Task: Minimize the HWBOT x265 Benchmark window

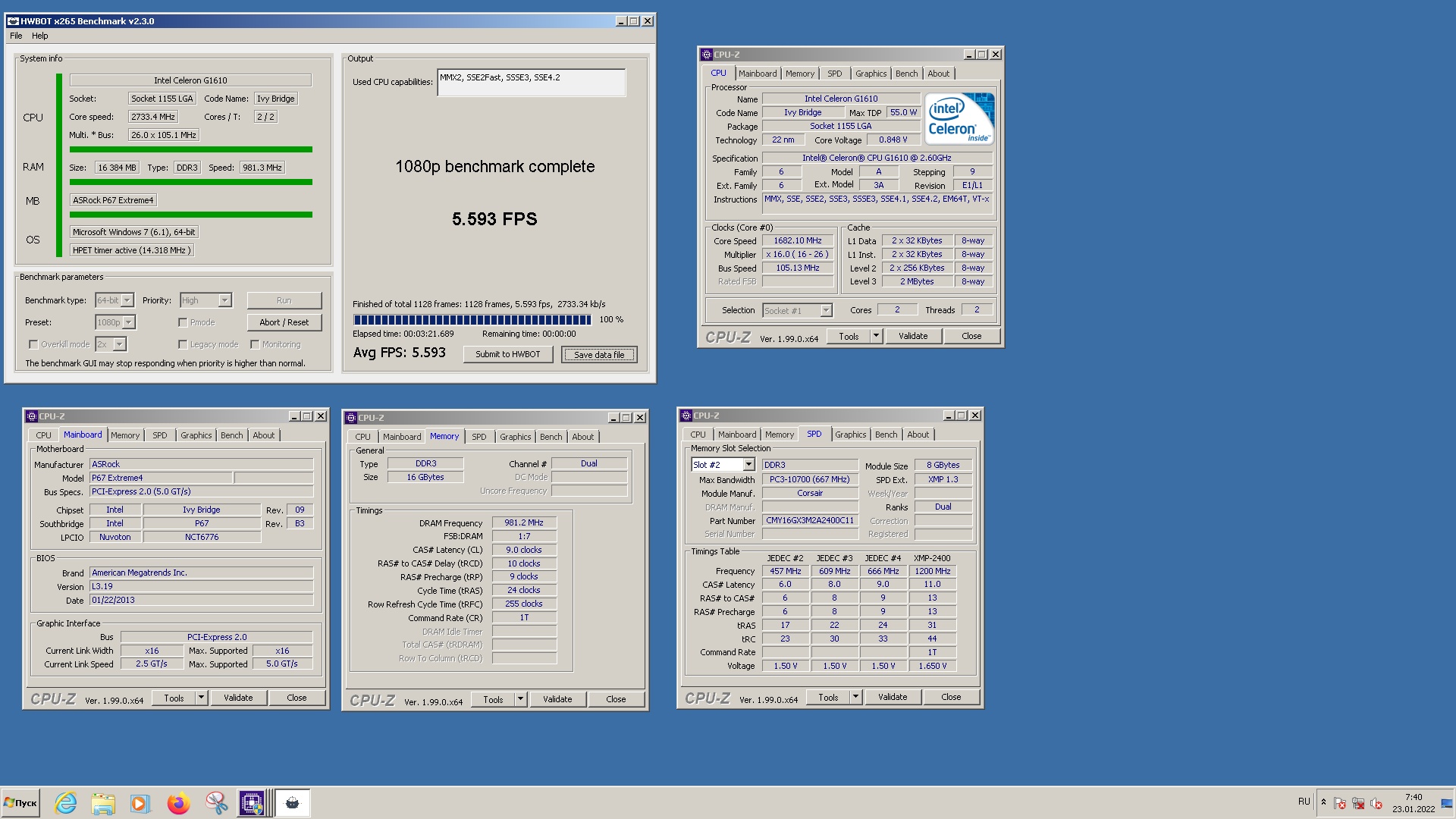Action: click(x=620, y=21)
